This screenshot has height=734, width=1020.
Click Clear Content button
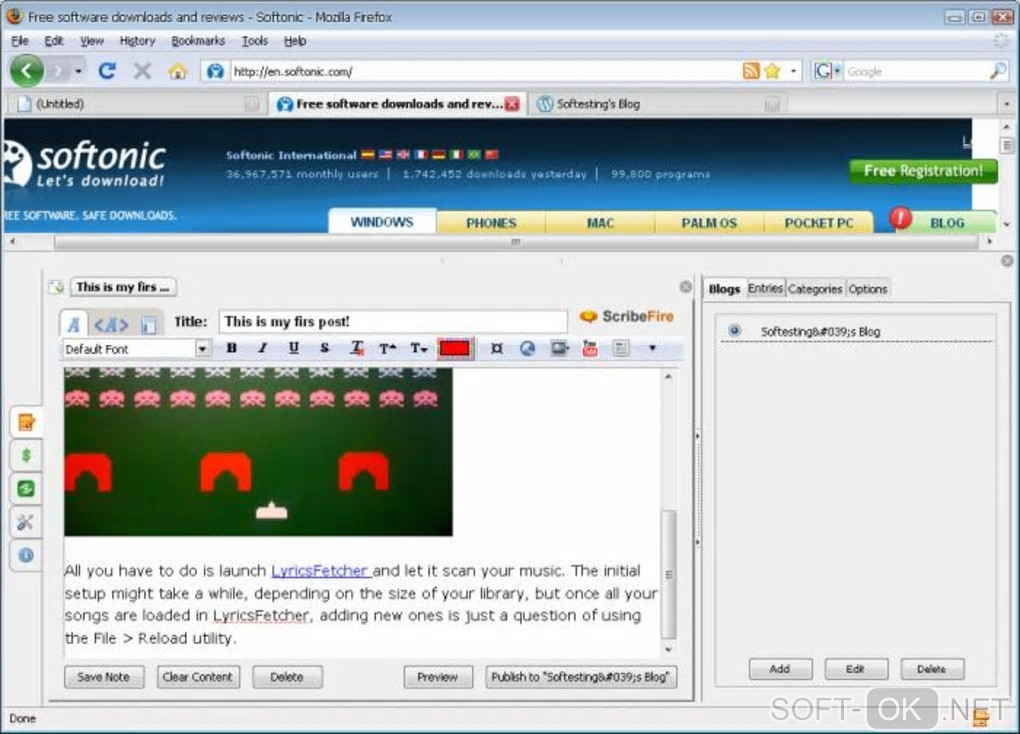198,677
